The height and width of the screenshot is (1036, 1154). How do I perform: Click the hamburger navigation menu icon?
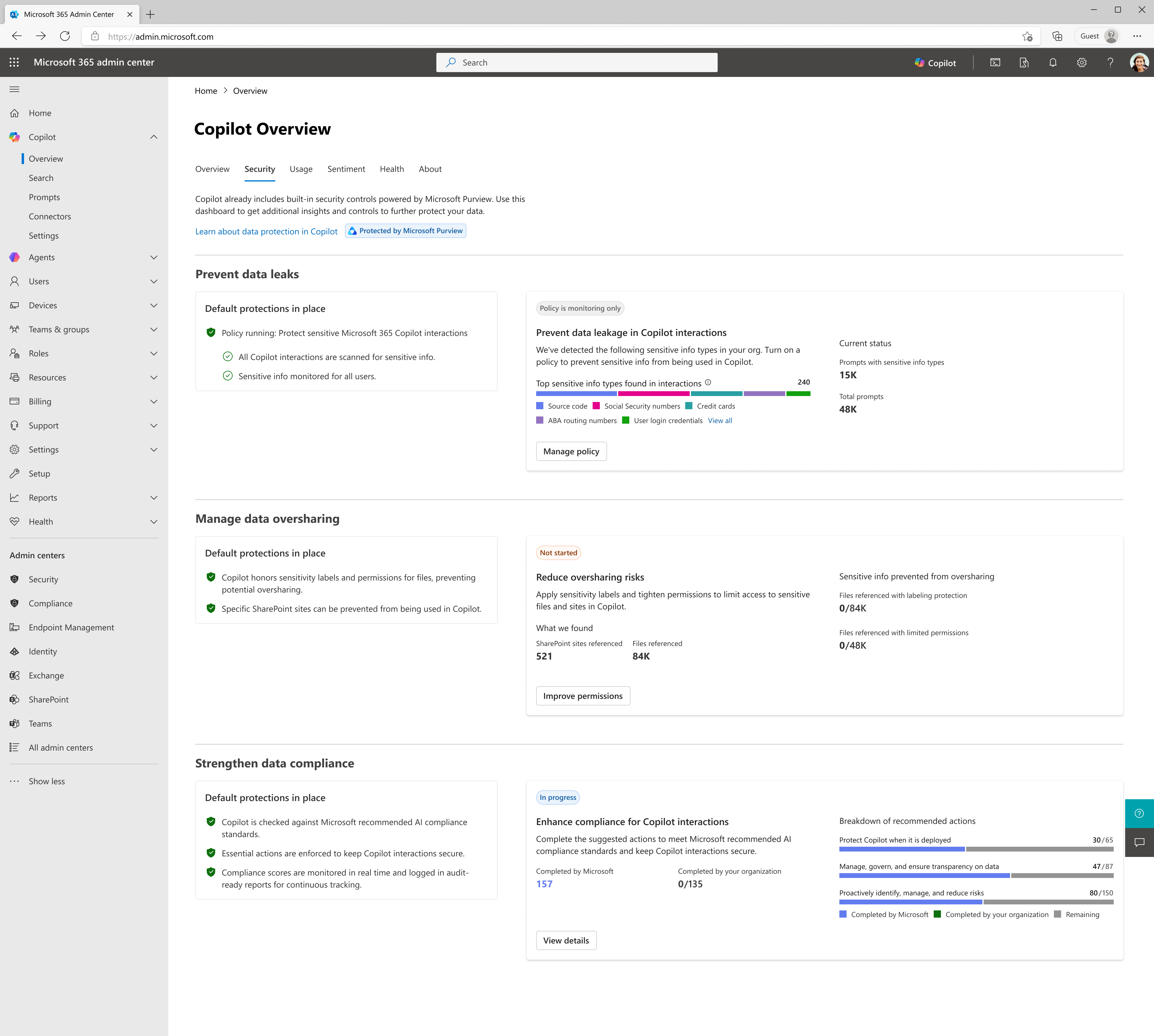point(15,89)
